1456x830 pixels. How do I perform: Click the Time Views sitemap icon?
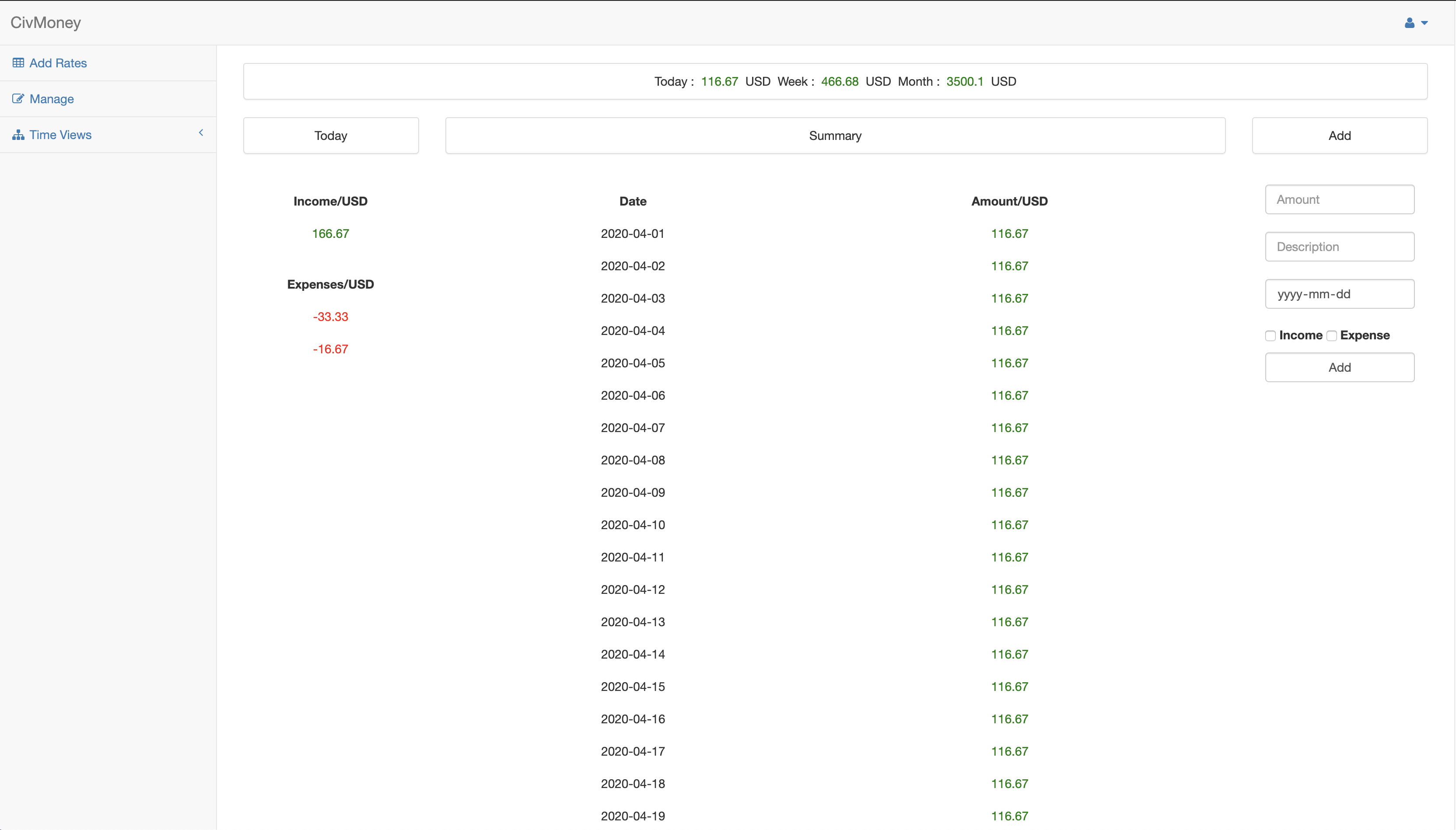point(18,135)
